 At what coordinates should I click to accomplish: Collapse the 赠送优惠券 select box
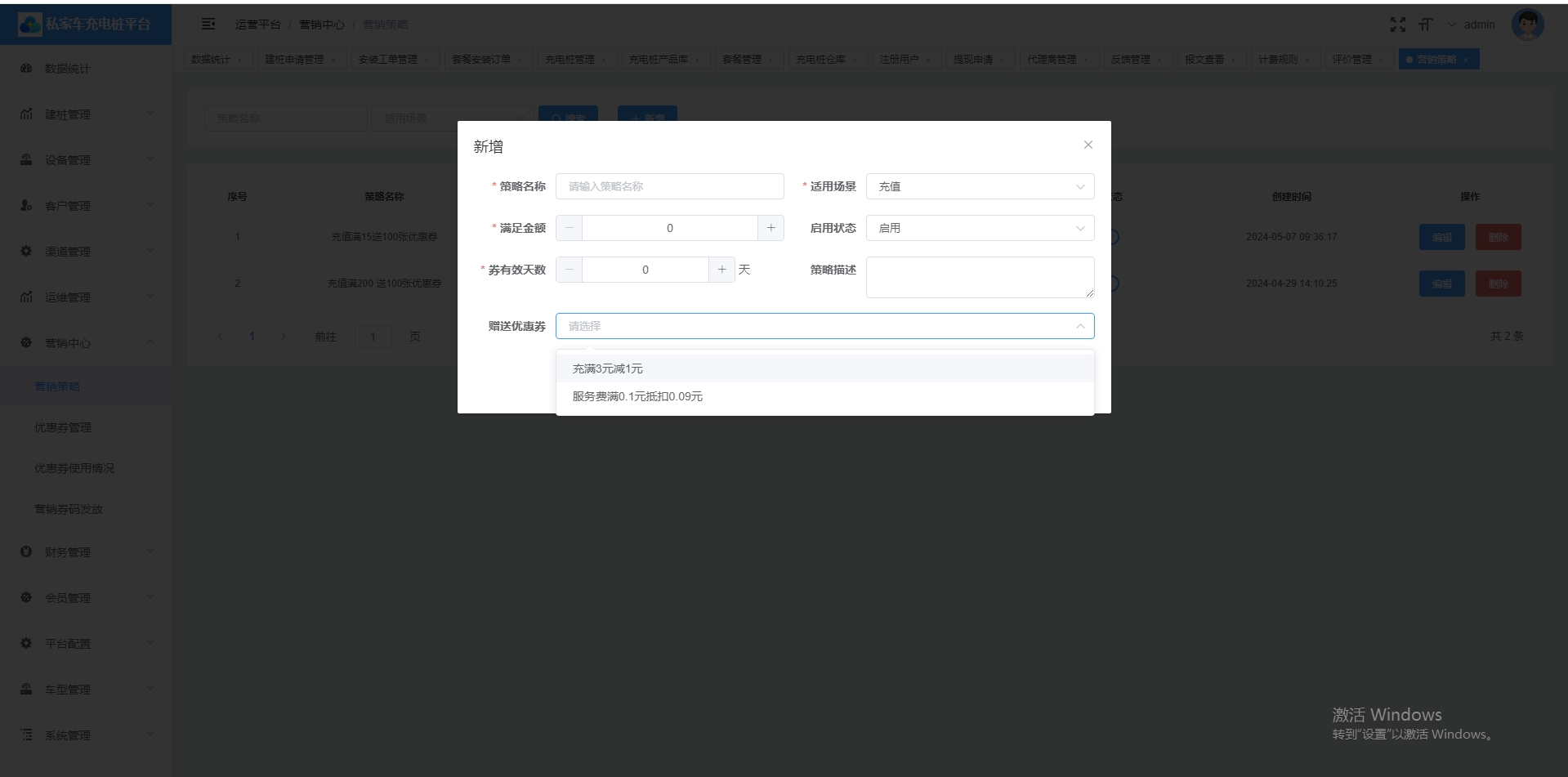pyautogui.click(x=824, y=326)
